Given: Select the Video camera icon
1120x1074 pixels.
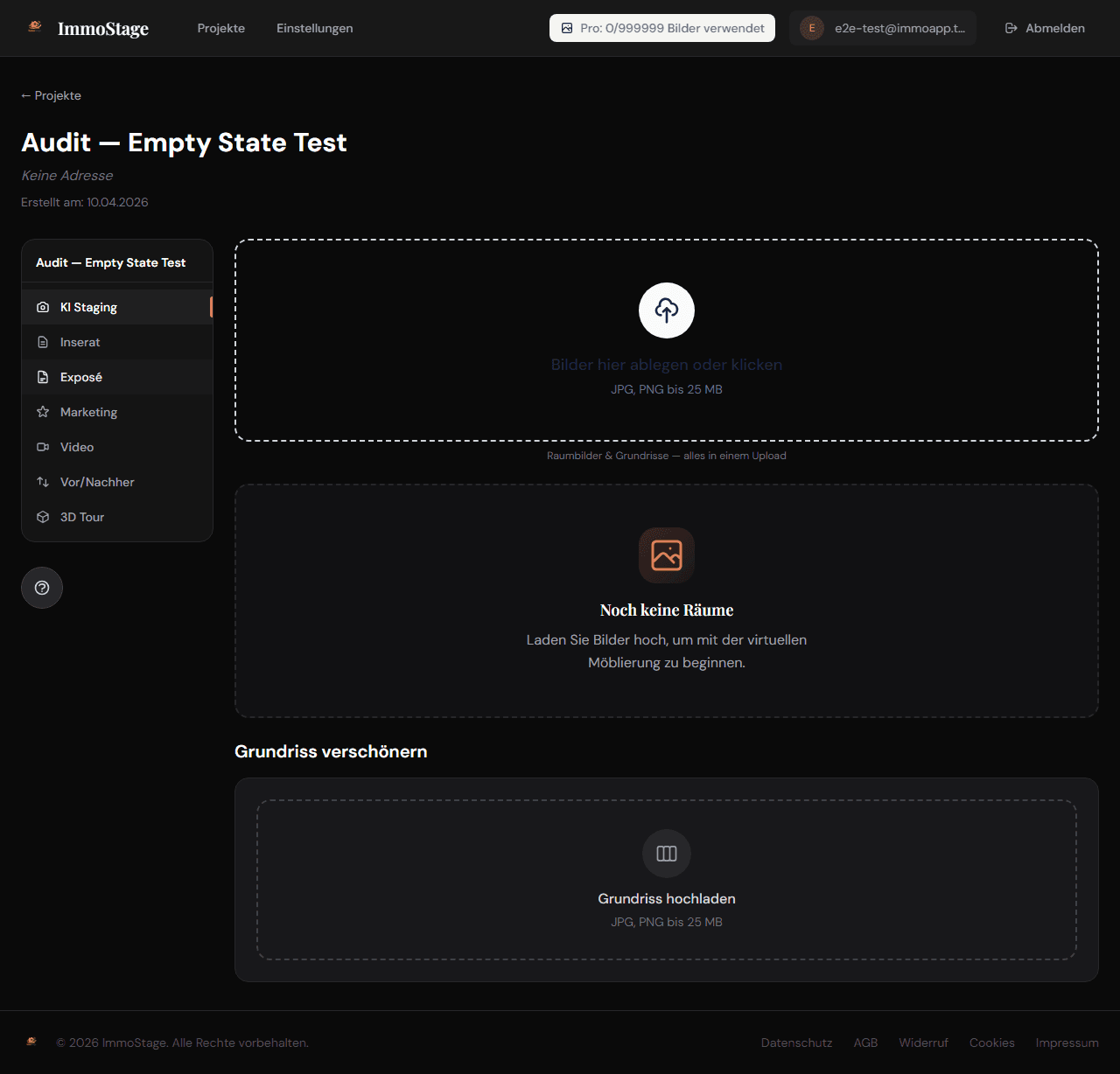Looking at the screenshot, I should tap(42, 447).
